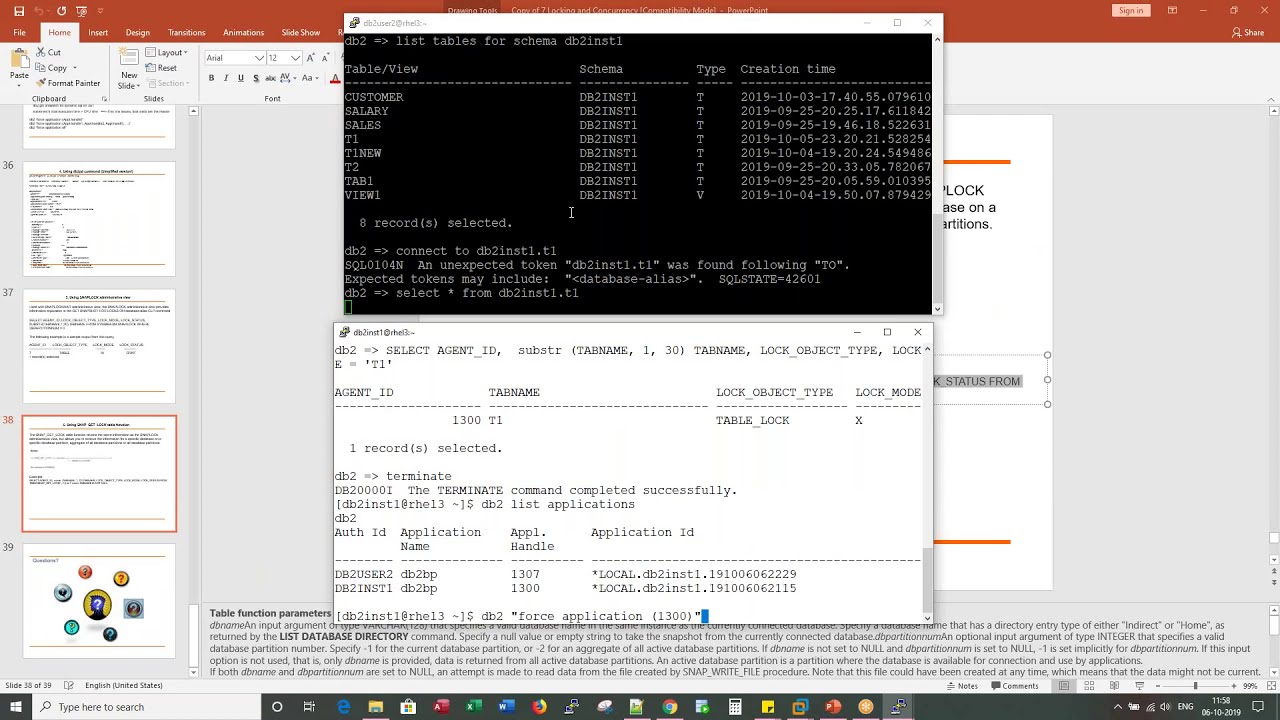The height and width of the screenshot is (720, 1280).
Task: Open Excel from the taskbar
Action: pyautogui.click(x=473, y=707)
